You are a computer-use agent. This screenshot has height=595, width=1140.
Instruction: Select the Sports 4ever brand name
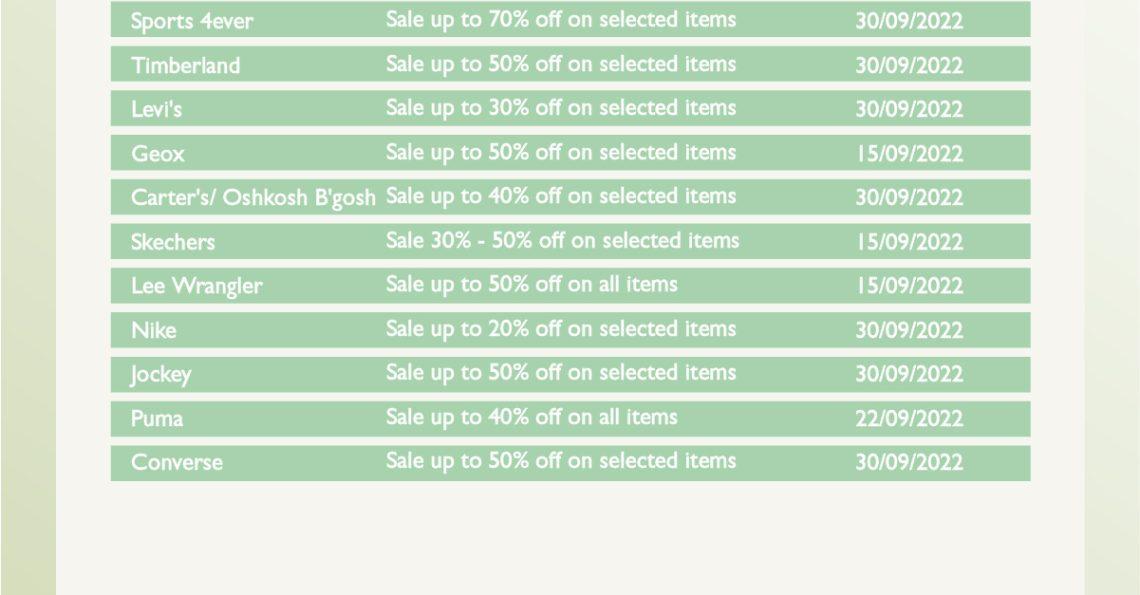click(192, 21)
